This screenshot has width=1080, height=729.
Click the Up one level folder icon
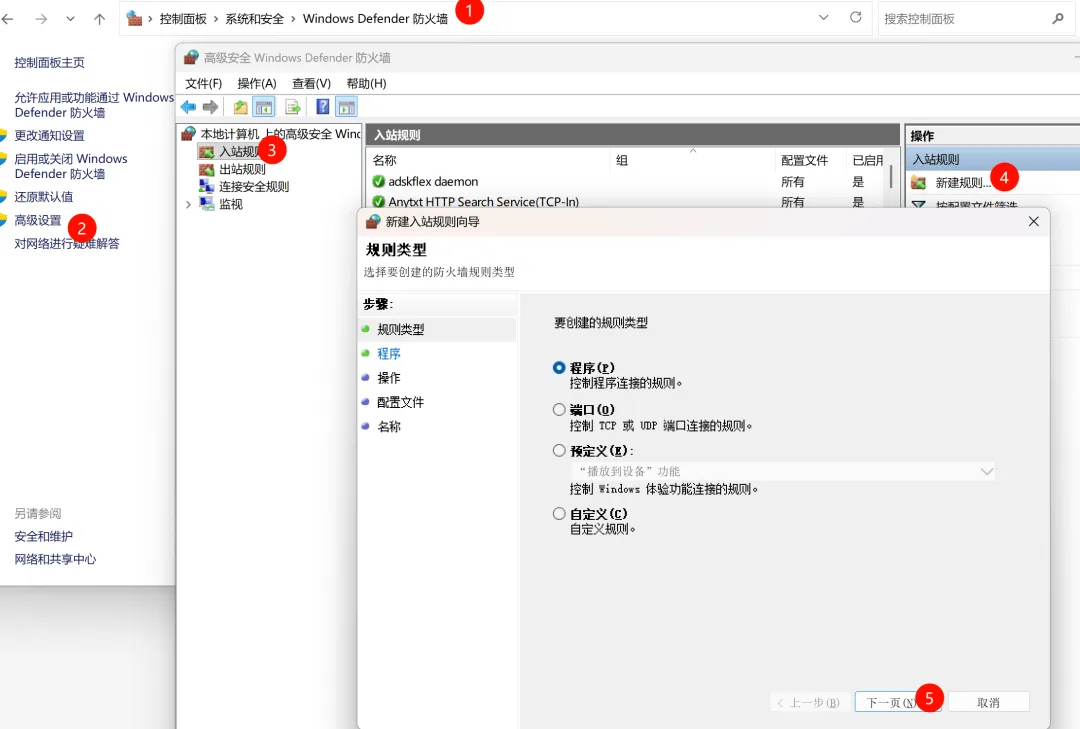pyautogui.click(x=240, y=107)
